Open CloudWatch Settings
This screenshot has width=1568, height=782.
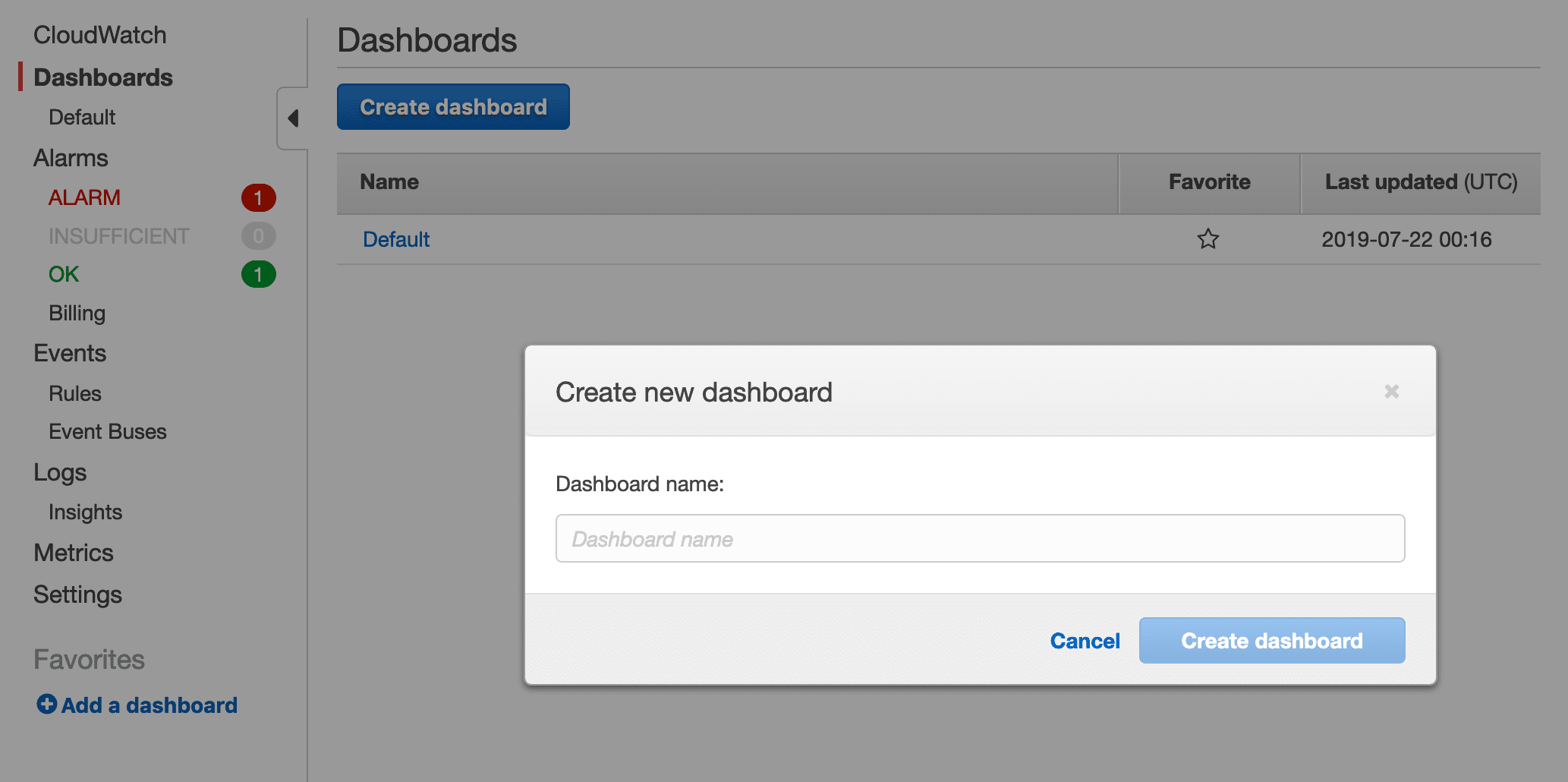(77, 594)
